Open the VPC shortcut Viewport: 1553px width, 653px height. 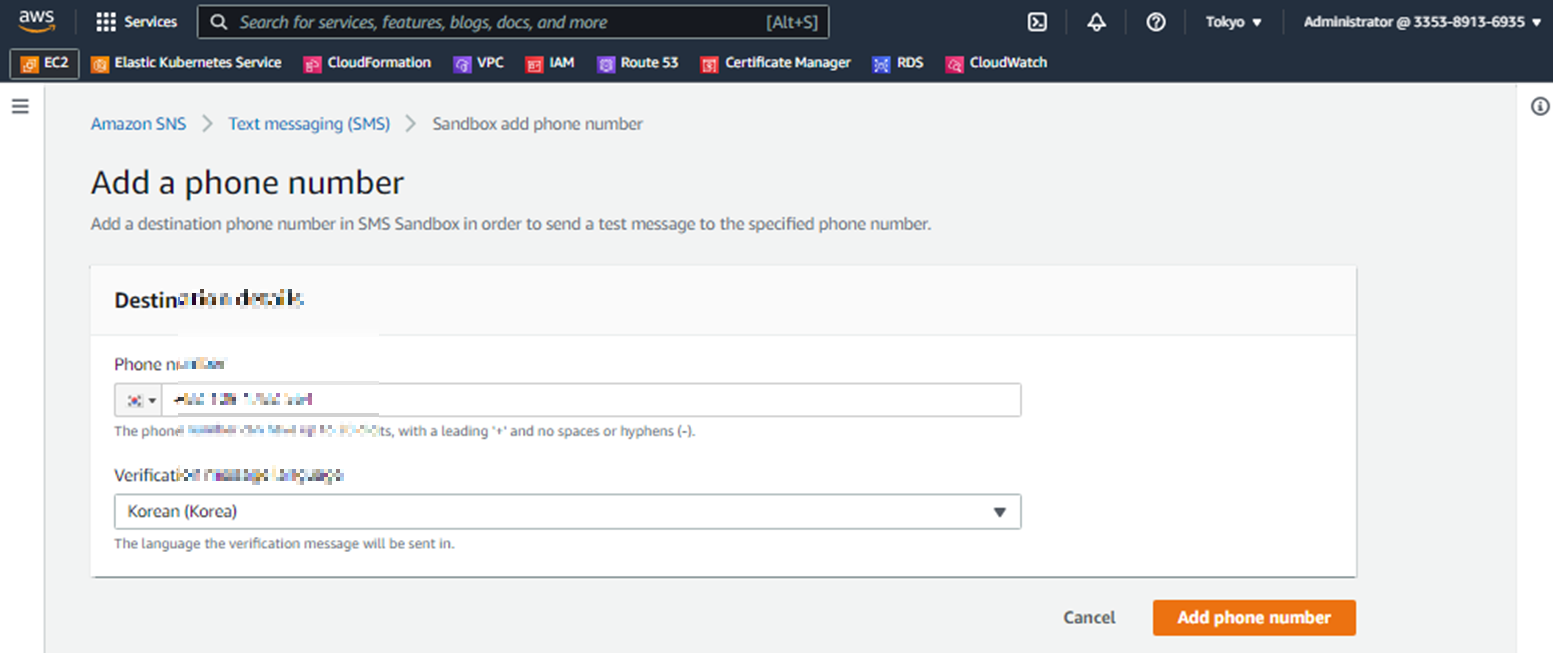478,63
